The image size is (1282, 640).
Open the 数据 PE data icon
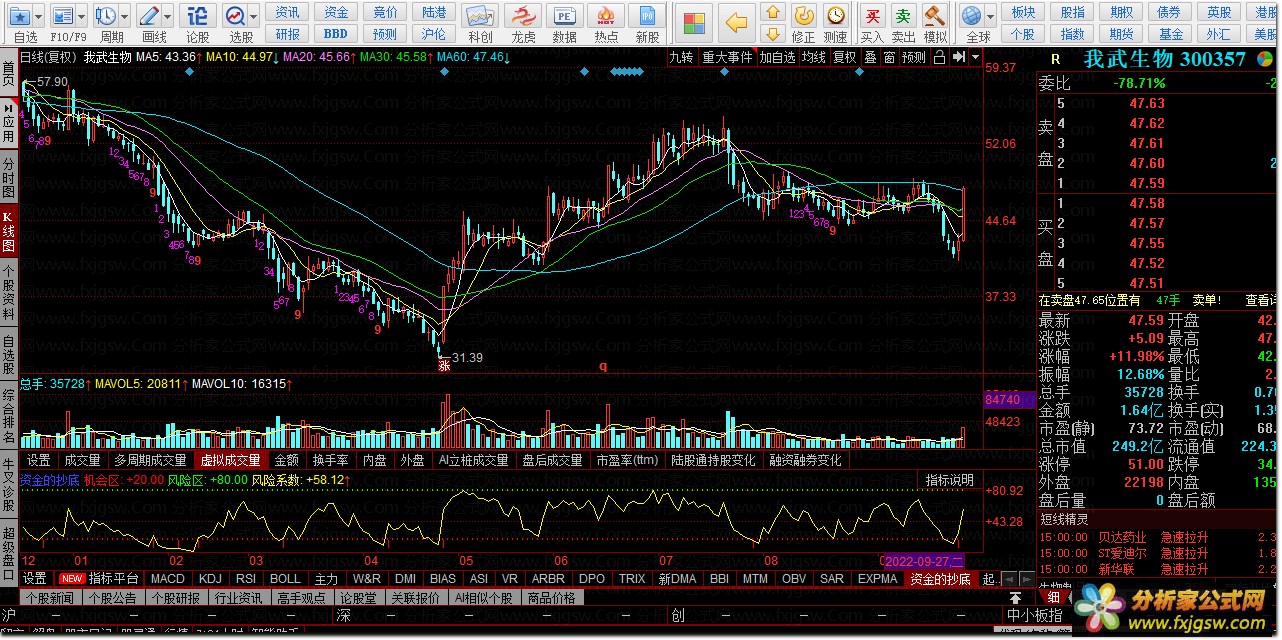tap(564, 17)
